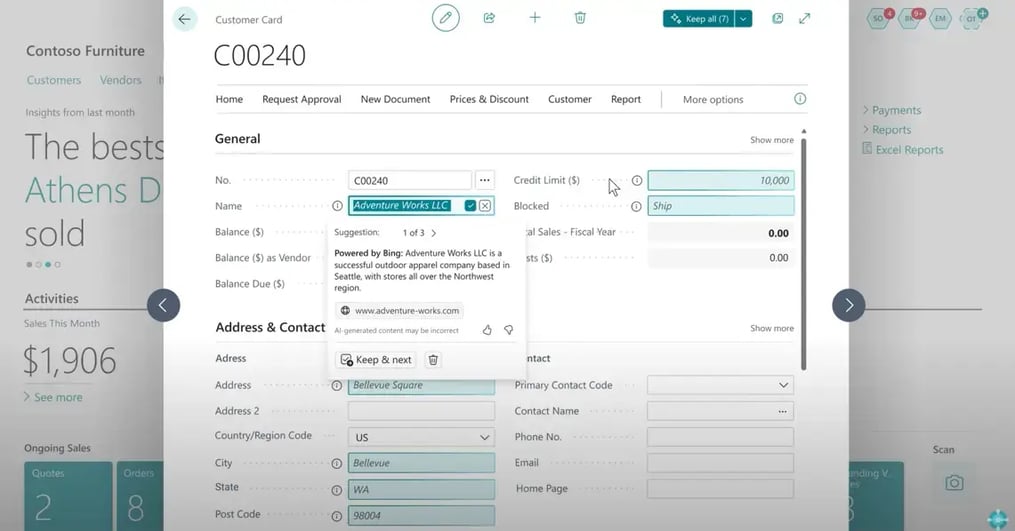Image resolution: width=1015 pixels, height=531 pixels.
Task: Open info icon next to Blocked field
Action: click(x=636, y=207)
